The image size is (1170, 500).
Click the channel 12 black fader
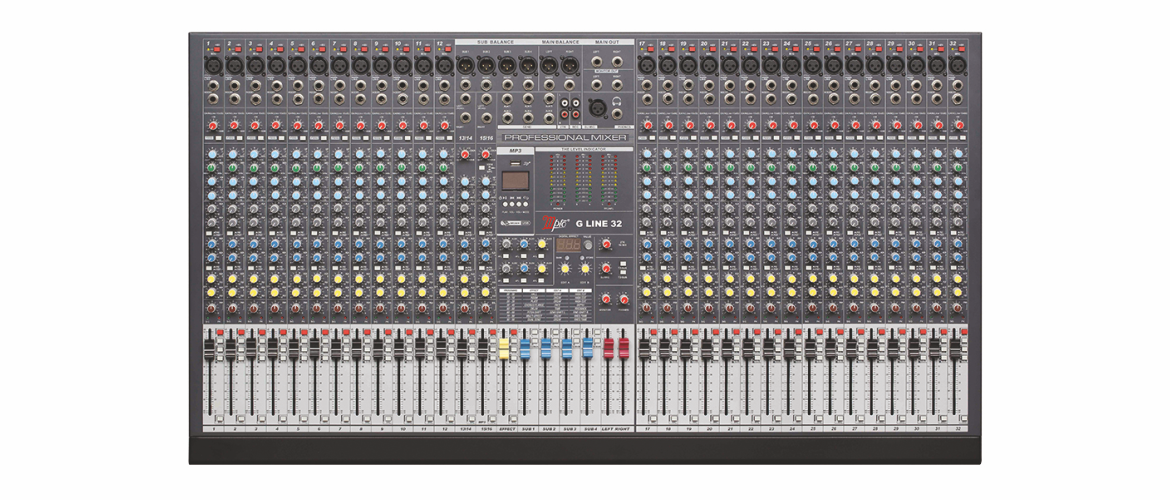click(441, 346)
